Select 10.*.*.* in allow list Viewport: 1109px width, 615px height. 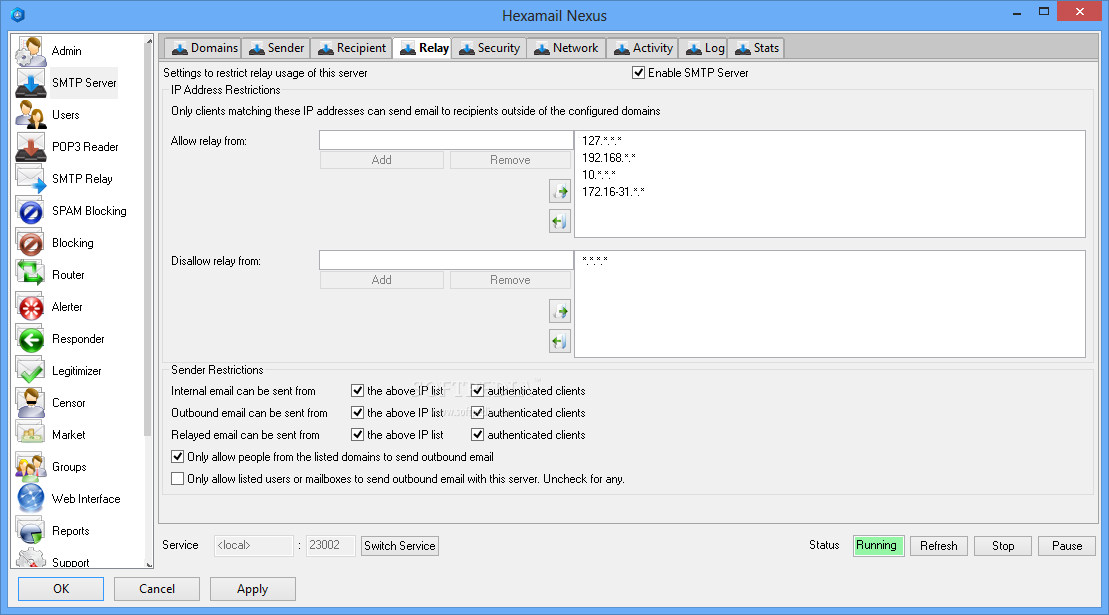point(599,175)
